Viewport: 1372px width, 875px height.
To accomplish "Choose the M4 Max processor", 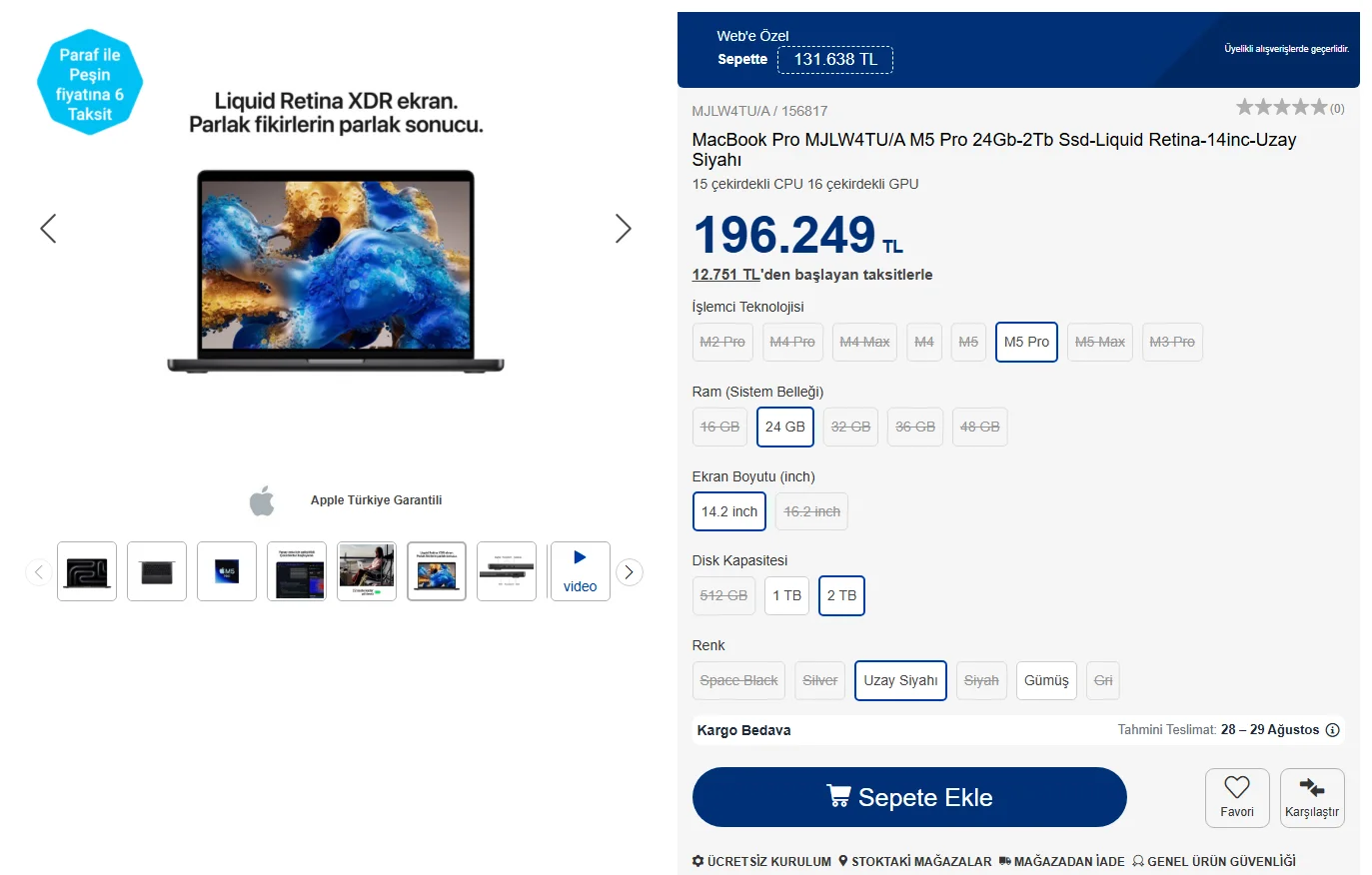I will [864, 342].
